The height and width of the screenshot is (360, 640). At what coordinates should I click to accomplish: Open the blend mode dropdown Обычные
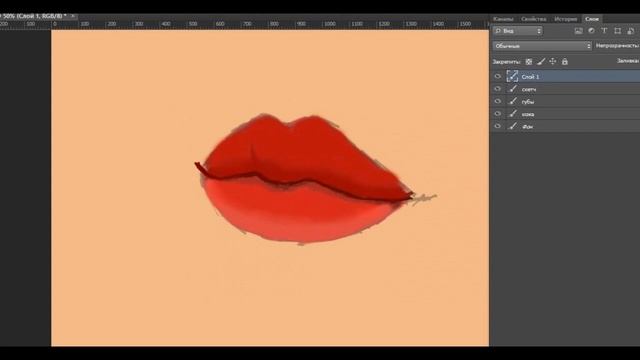coord(542,46)
